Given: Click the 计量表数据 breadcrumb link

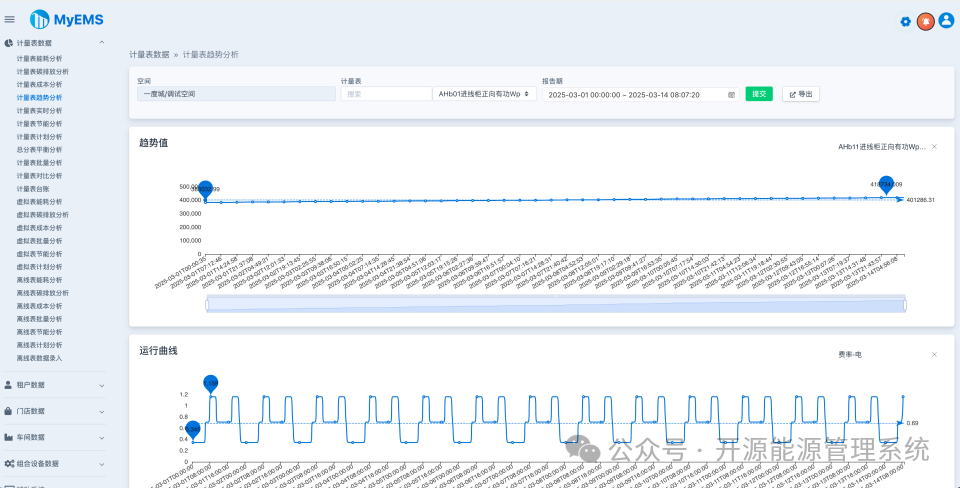Looking at the screenshot, I should click(x=149, y=54).
